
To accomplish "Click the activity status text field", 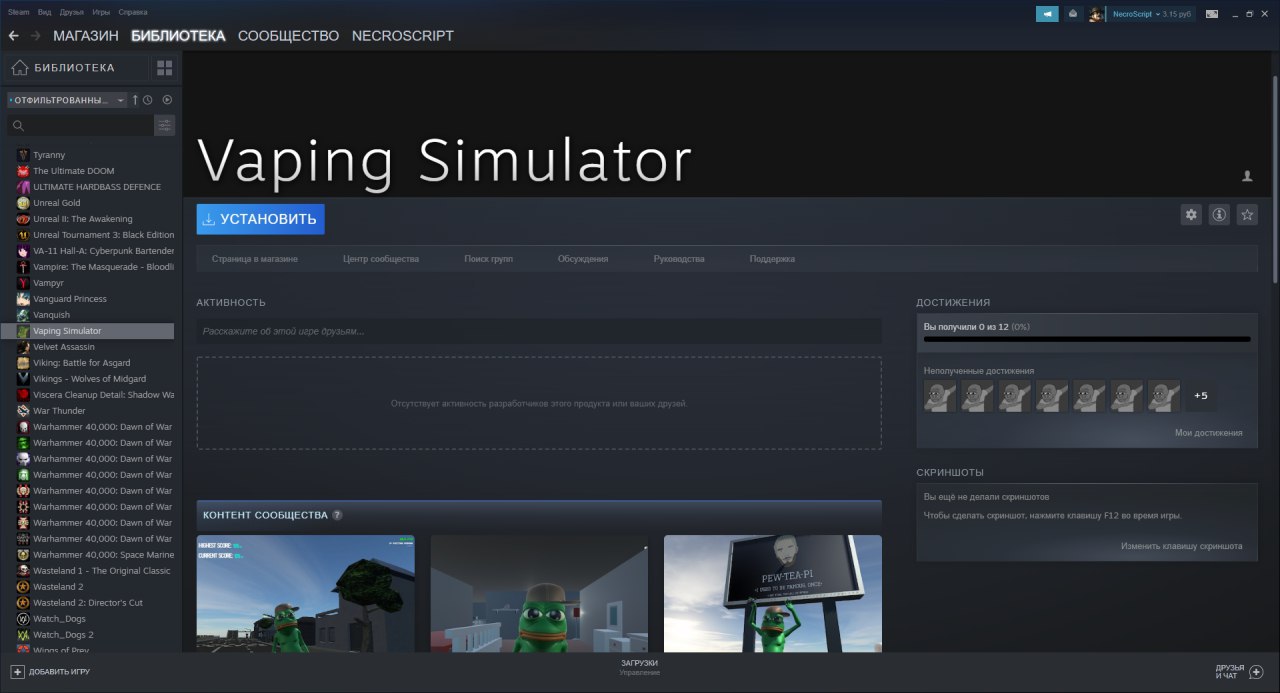I will (x=539, y=331).
